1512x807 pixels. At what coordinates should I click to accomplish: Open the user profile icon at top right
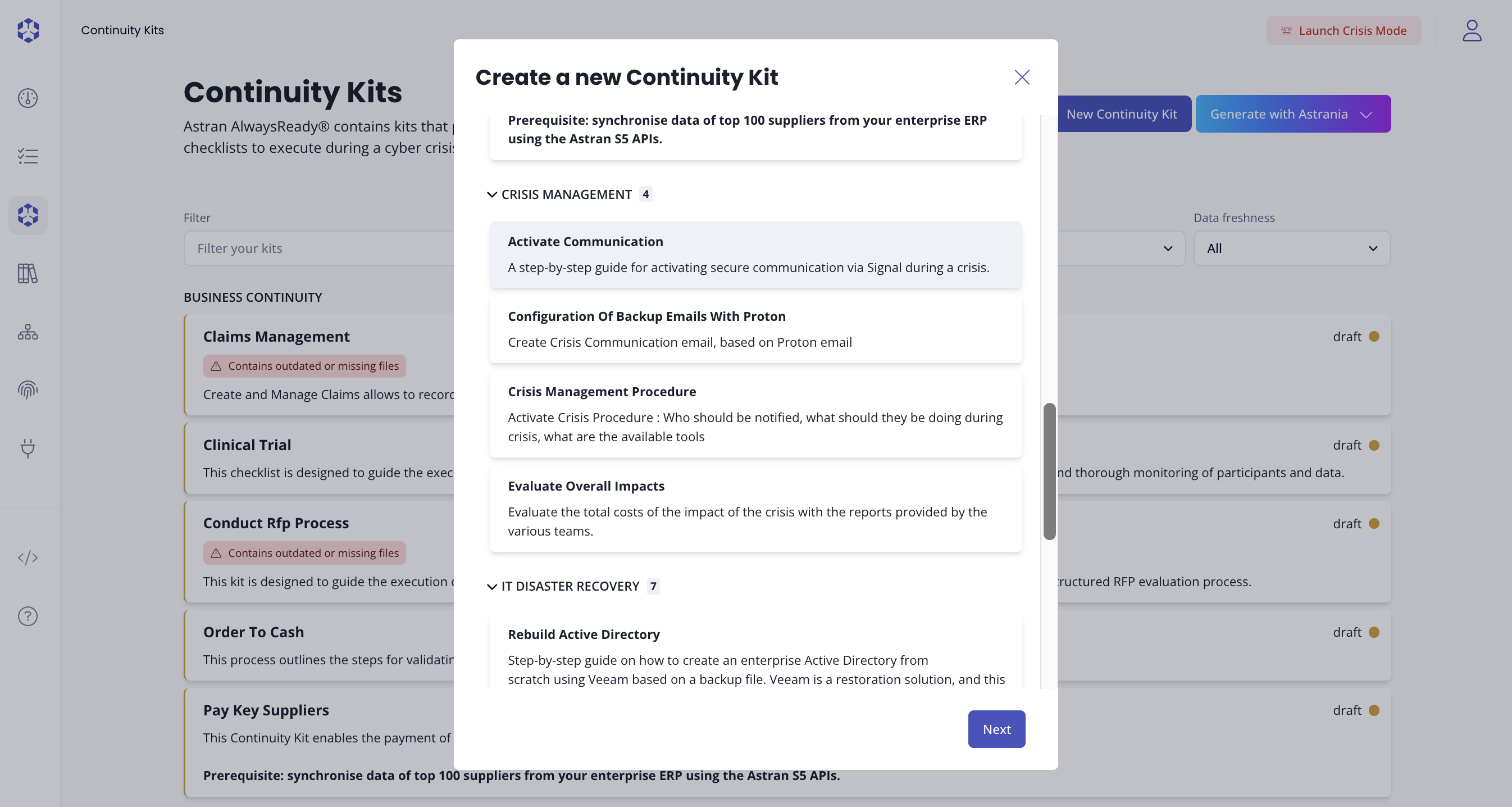[1472, 30]
